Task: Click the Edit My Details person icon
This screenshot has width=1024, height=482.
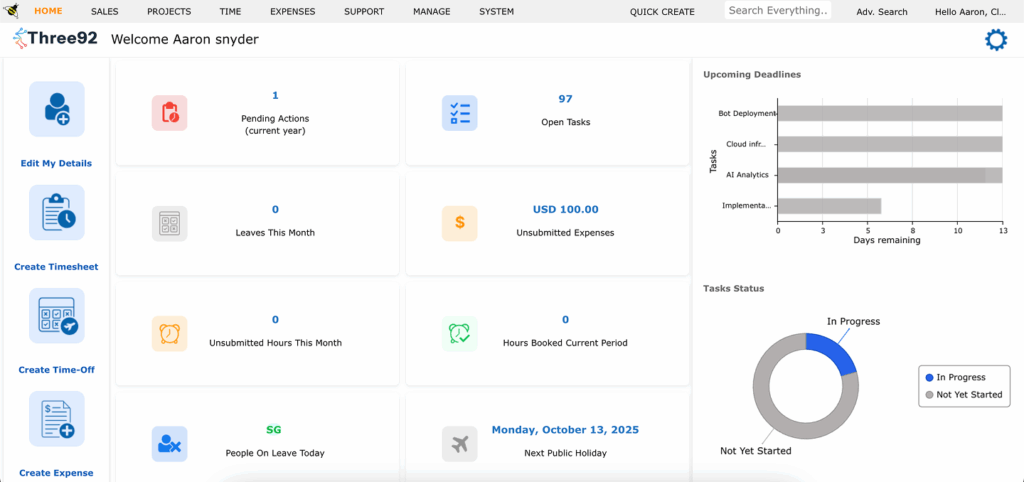Action: (x=57, y=109)
